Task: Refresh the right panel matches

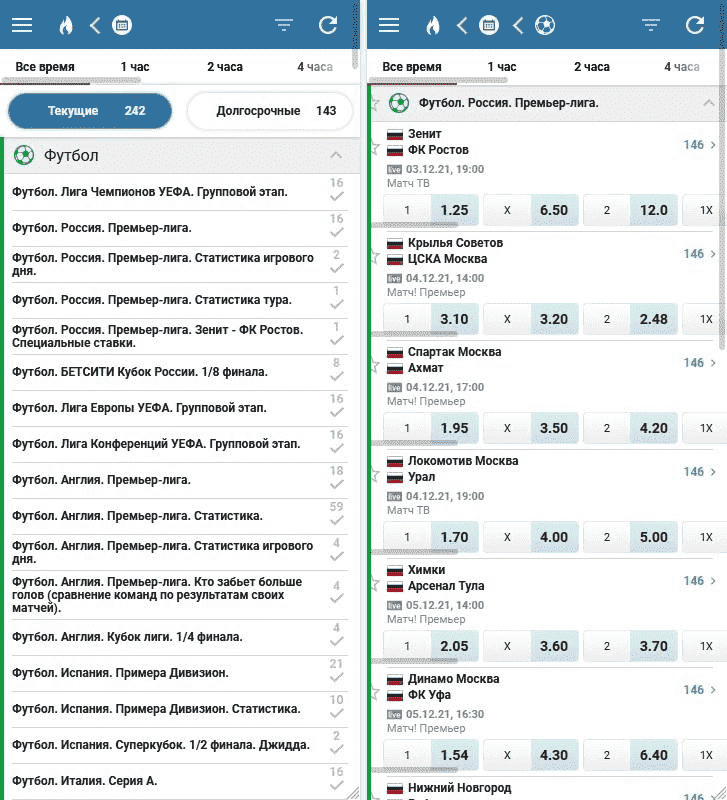Action: tap(695, 25)
